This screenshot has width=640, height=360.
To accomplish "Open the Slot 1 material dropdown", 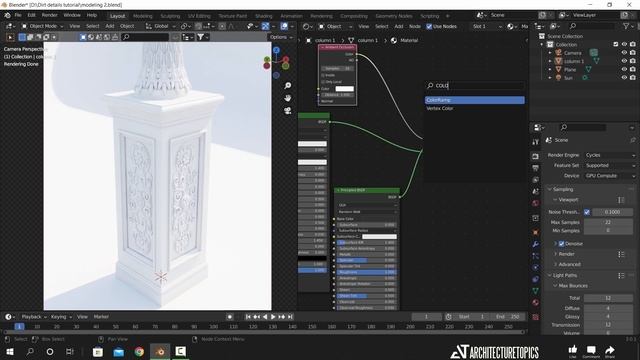I will (487, 26).
